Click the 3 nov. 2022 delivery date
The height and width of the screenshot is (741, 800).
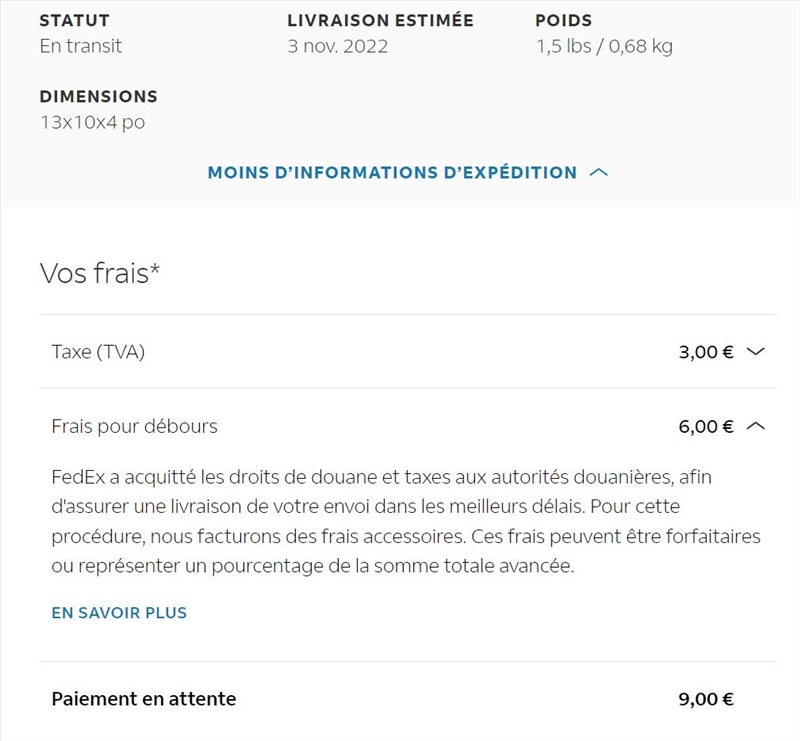pyautogui.click(x=338, y=46)
